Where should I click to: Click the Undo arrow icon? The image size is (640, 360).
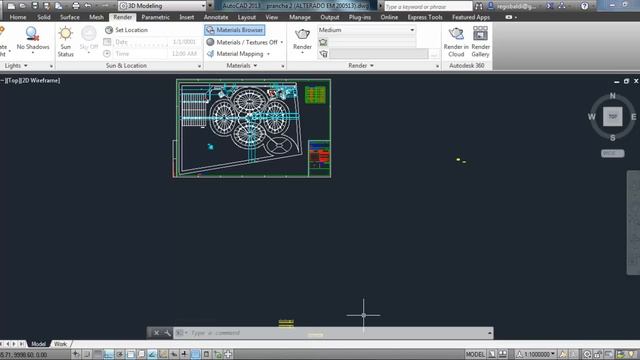[87, 6]
